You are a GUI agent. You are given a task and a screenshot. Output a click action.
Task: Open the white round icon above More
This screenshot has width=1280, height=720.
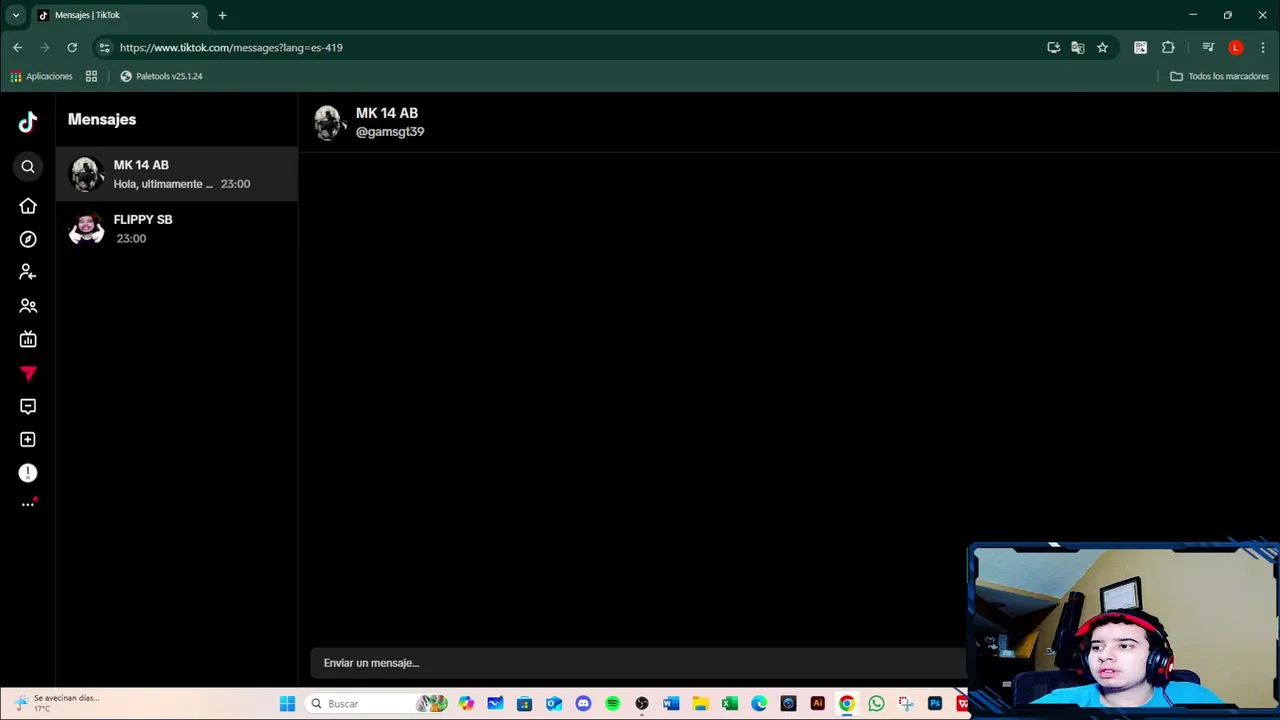[28, 473]
